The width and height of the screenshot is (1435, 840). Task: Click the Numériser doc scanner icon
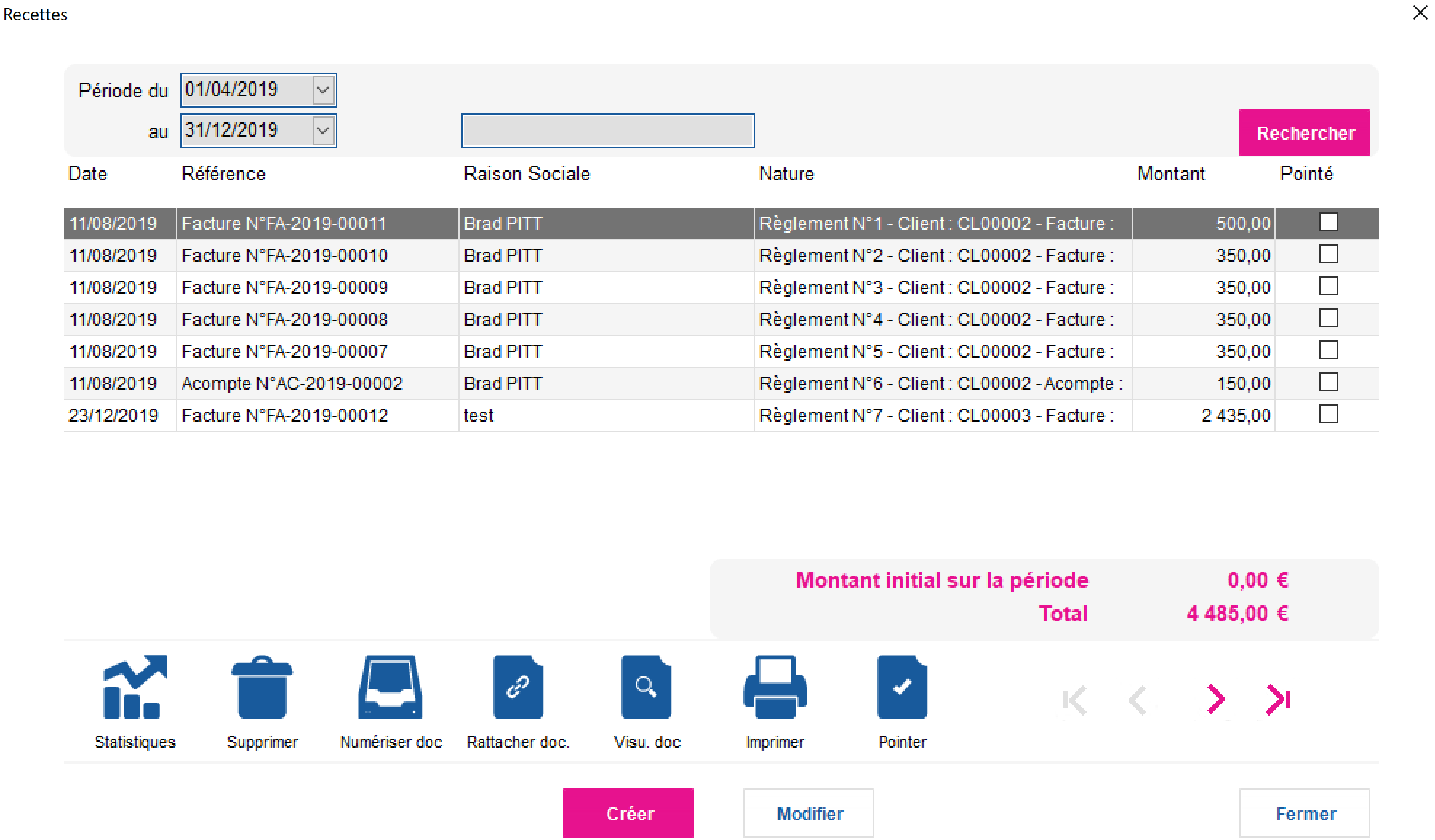[391, 687]
